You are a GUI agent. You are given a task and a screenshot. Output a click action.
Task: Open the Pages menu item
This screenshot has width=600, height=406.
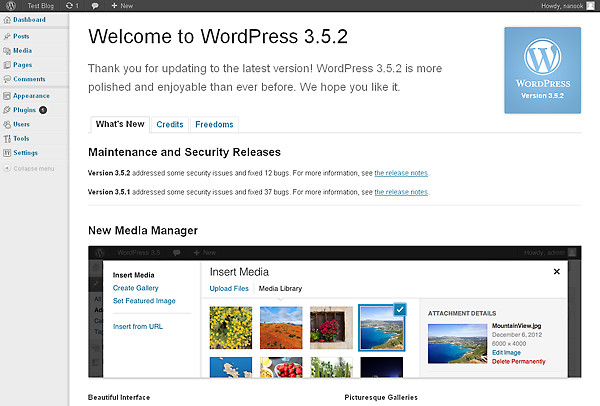[23, 65]
